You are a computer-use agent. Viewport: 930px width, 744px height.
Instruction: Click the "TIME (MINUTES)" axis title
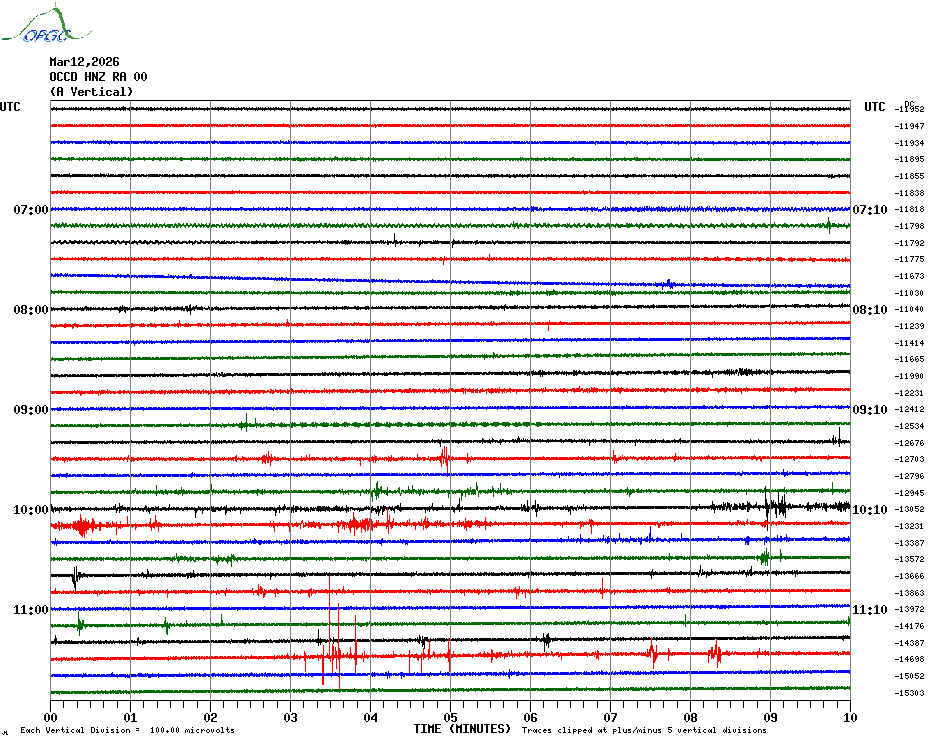462,729
